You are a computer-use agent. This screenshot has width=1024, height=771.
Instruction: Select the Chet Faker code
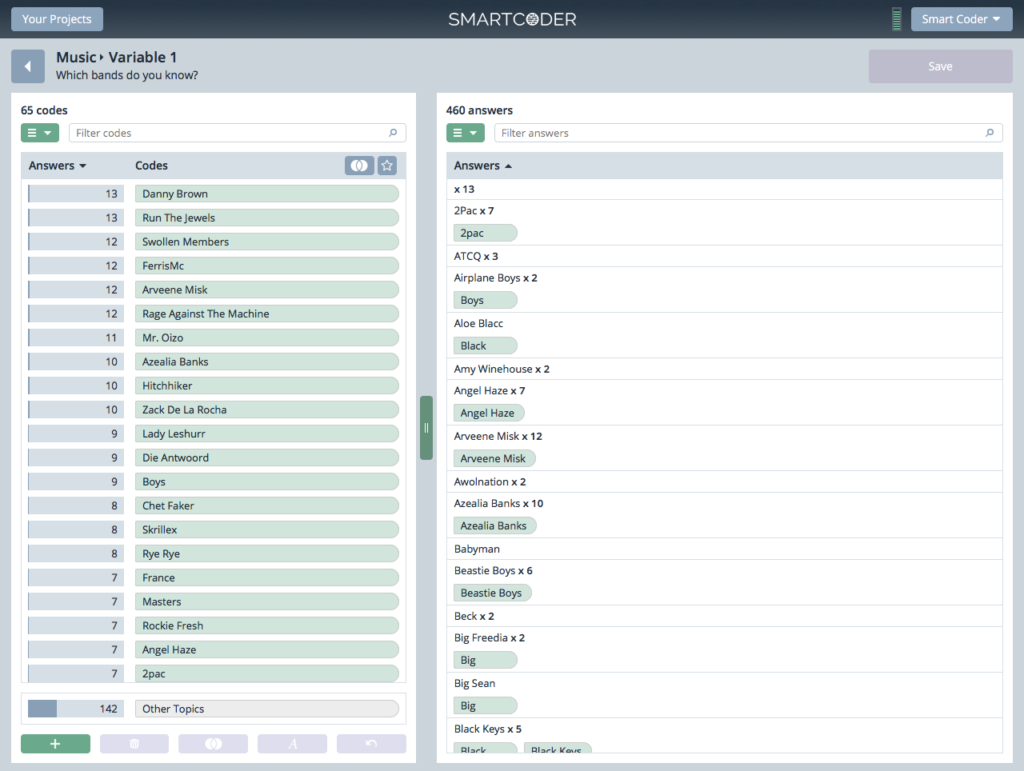[x=267, y=505]
